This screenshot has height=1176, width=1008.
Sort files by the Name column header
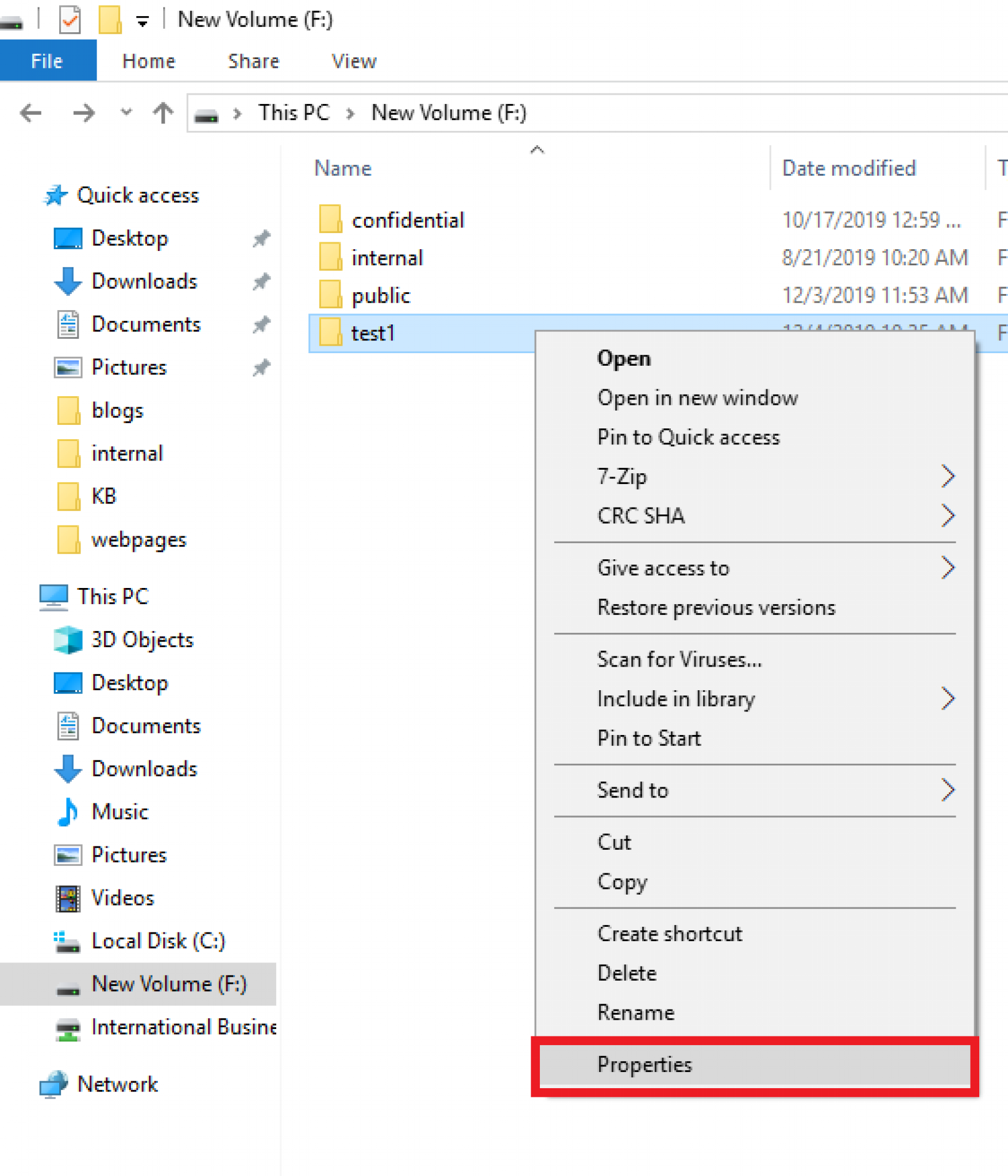coord(342,168)
